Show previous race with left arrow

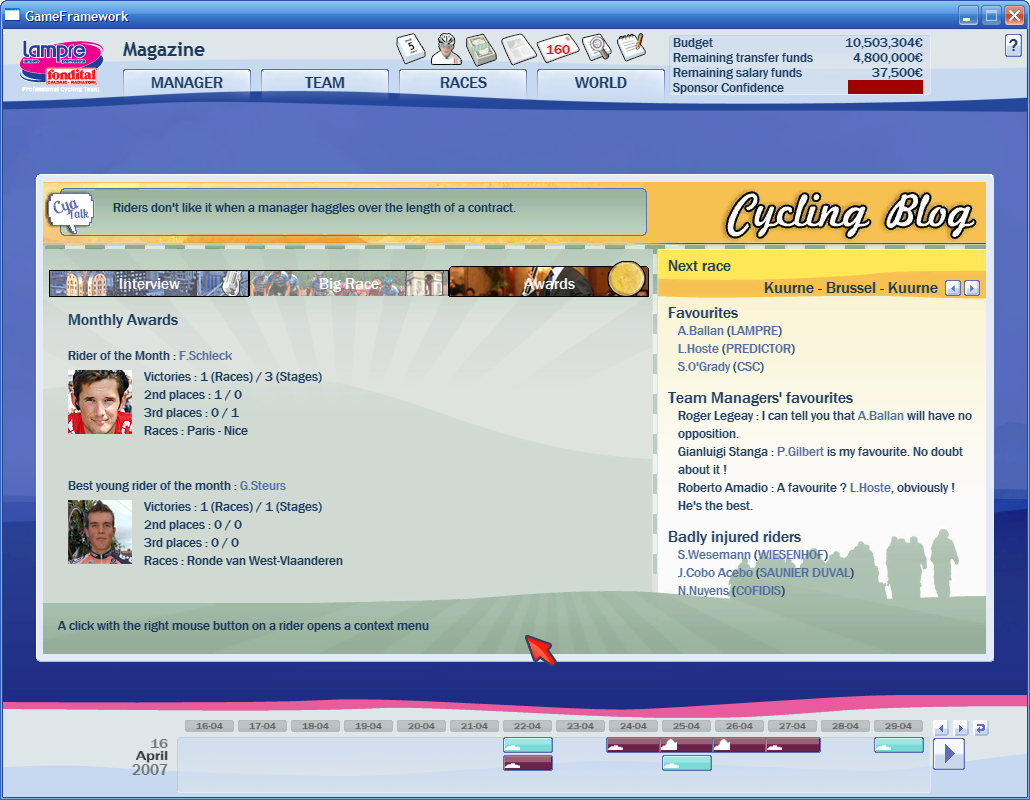[953, 288]
